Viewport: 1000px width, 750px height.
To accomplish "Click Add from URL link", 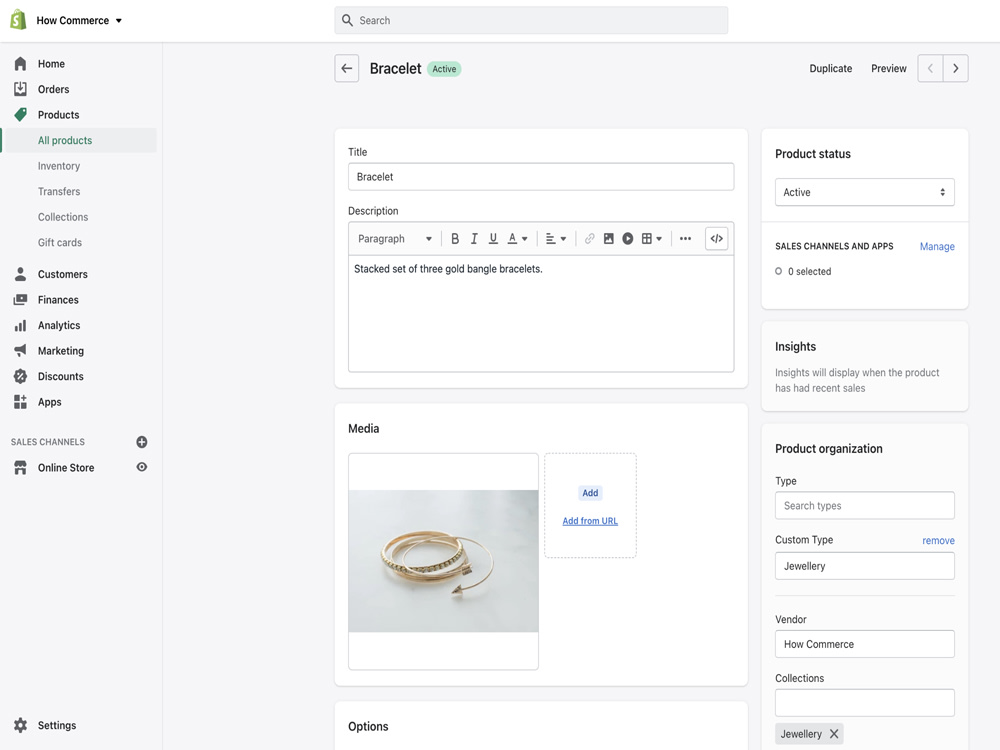I will (590, 521).
